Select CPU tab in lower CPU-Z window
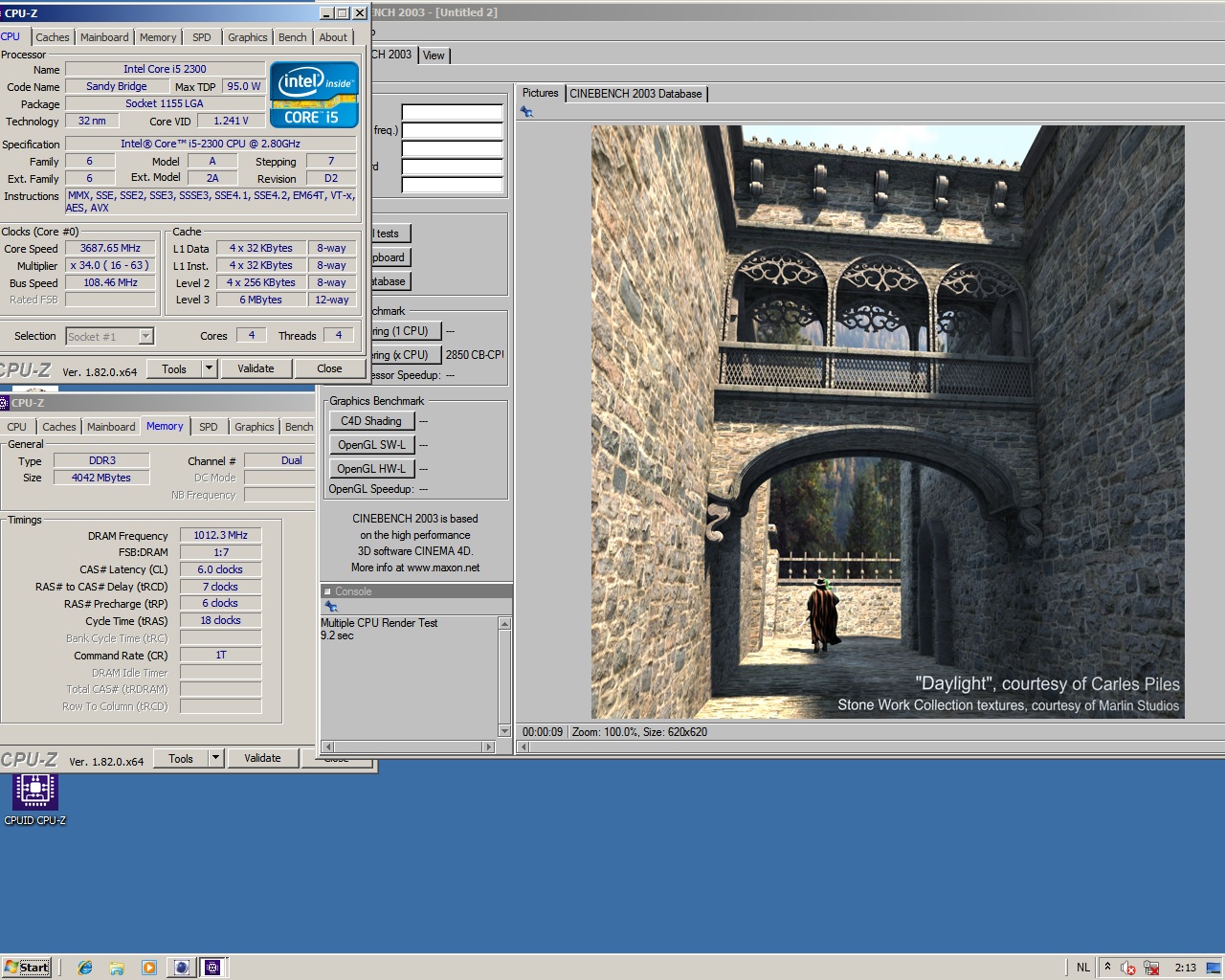 pos(17,427)
